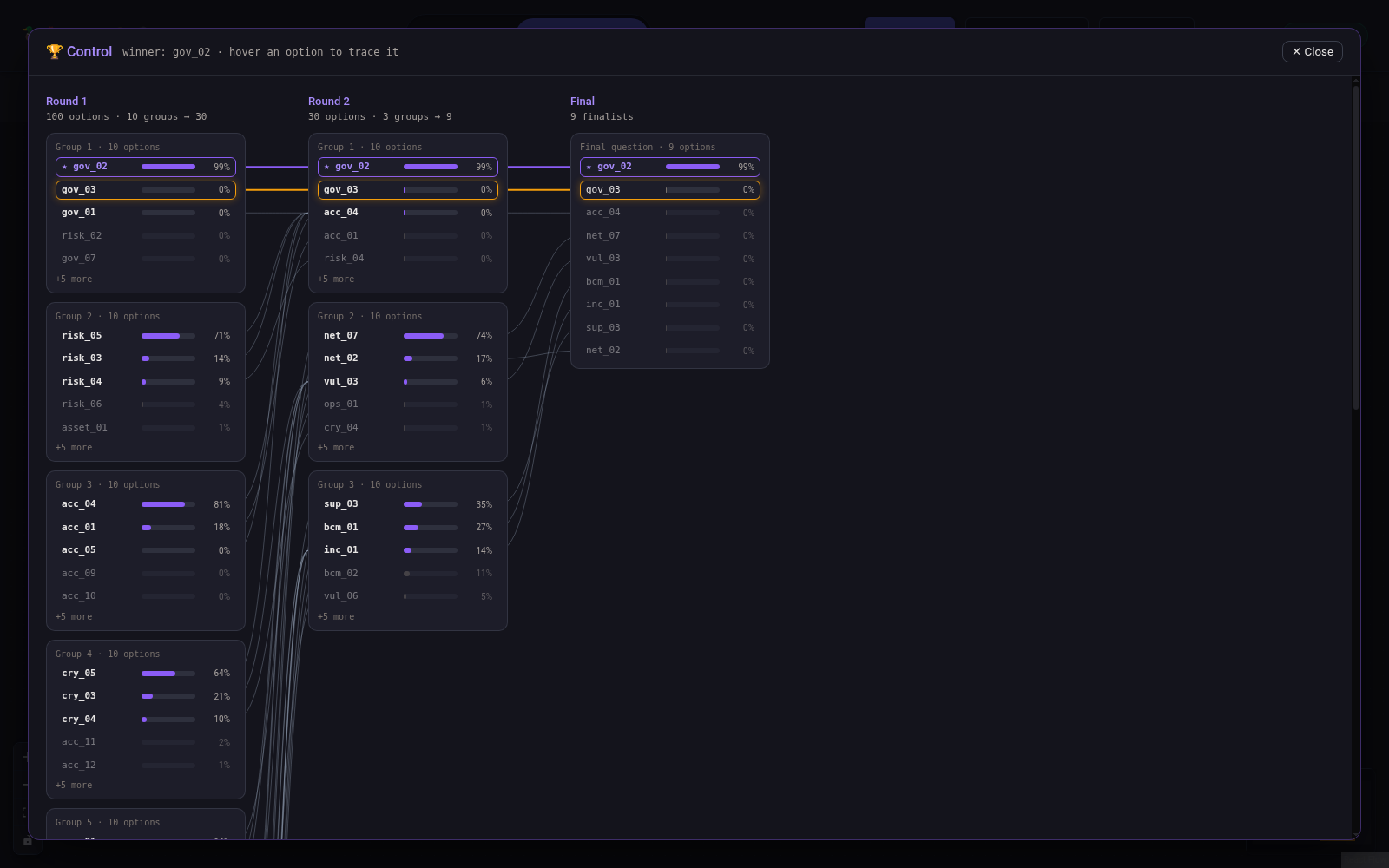
Task: Click the acc_05 option row
Action: pos(146,550)
